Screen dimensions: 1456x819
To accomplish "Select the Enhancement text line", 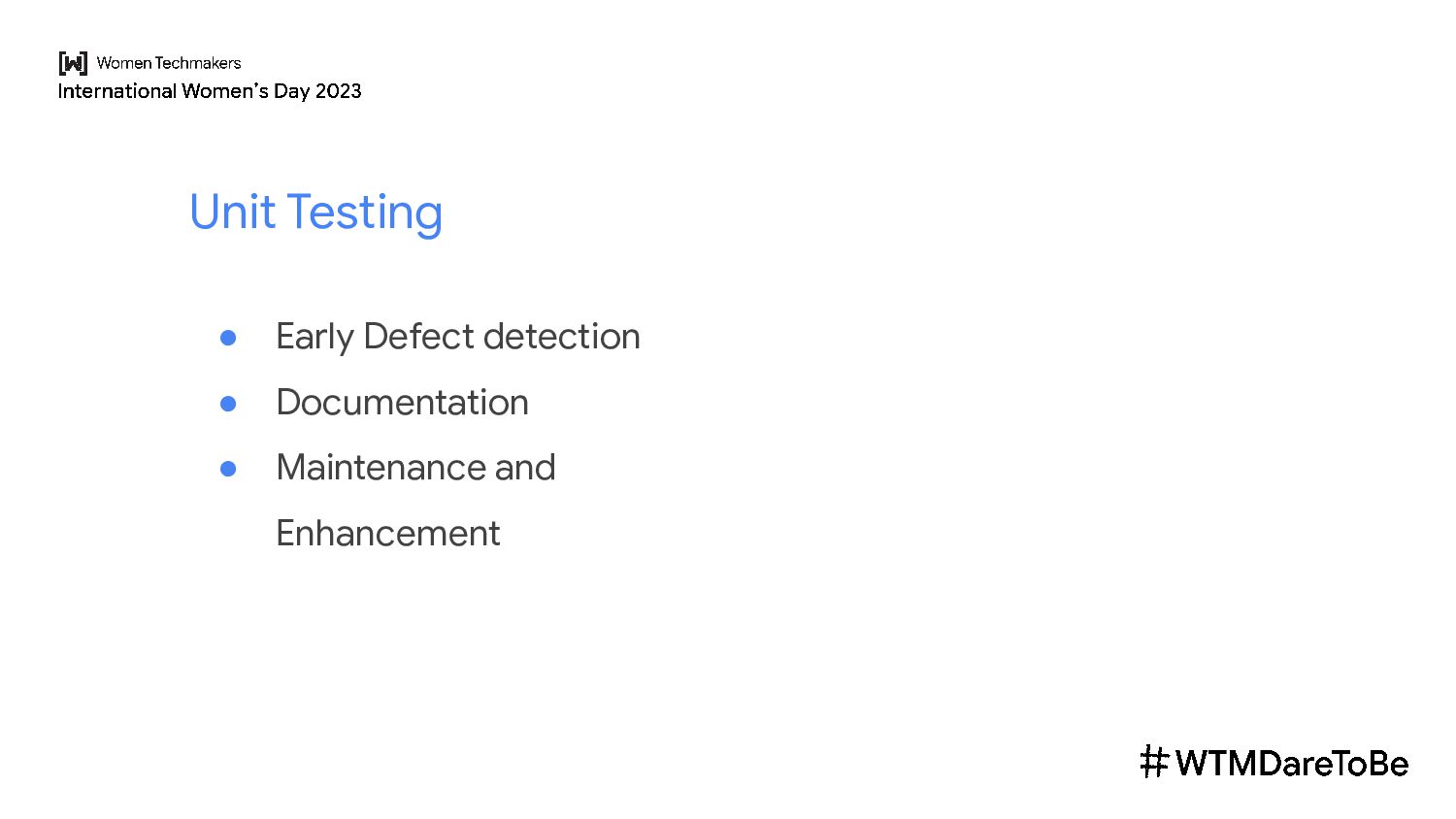I will tap(388, 534).
